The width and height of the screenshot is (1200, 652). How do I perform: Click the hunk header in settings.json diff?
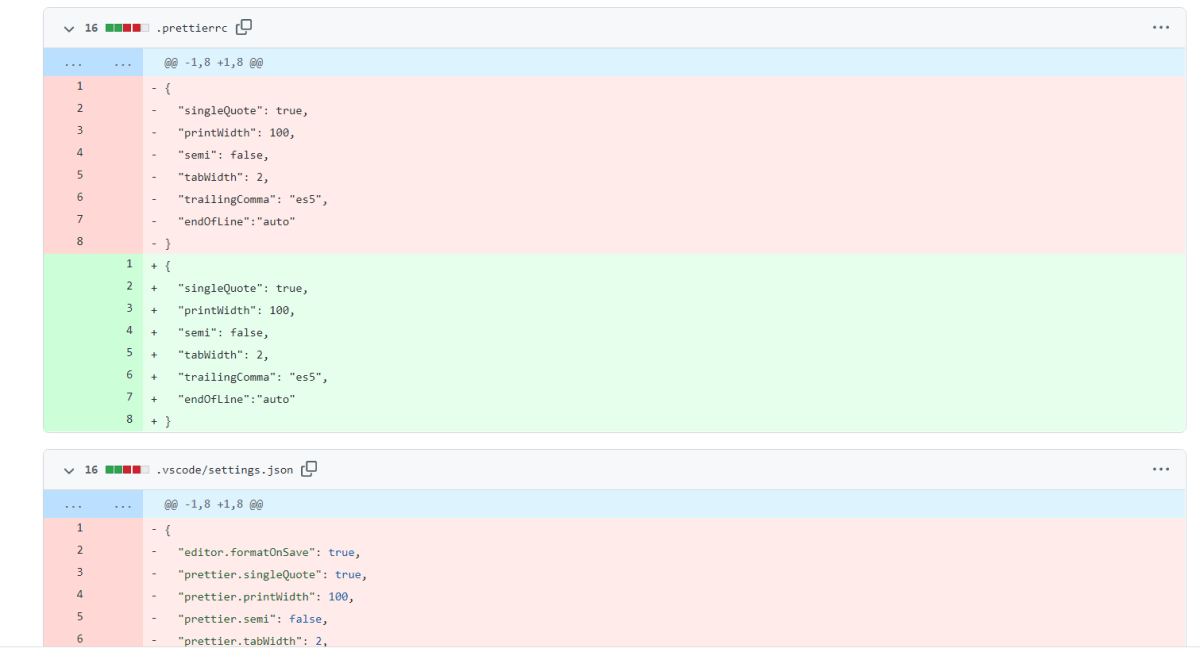tap(216, 504)
